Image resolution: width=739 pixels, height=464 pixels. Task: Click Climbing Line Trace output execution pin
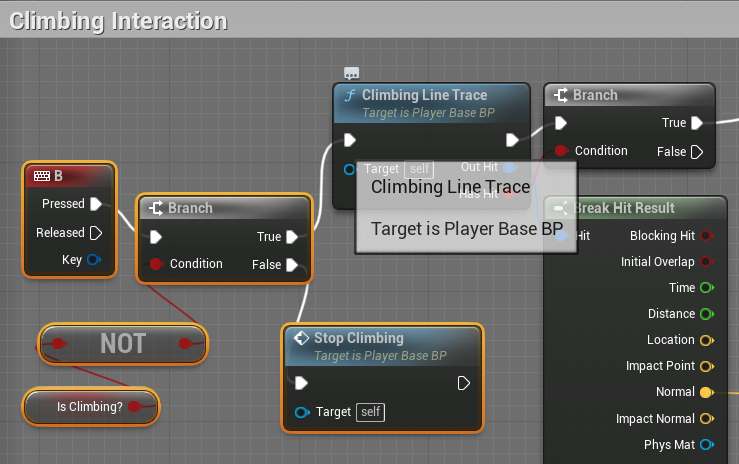click(512, 140)
